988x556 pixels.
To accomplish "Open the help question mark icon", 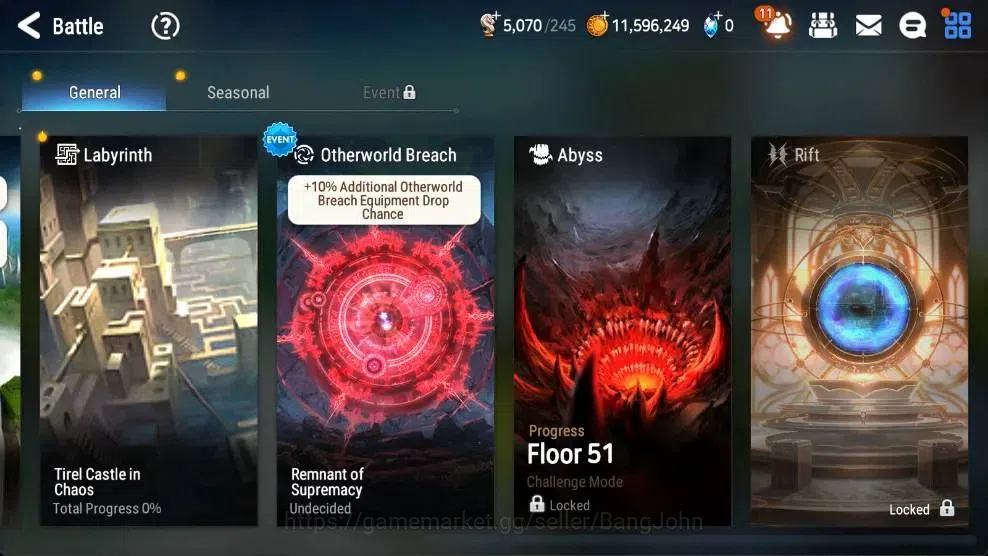I will coord(165,26).
